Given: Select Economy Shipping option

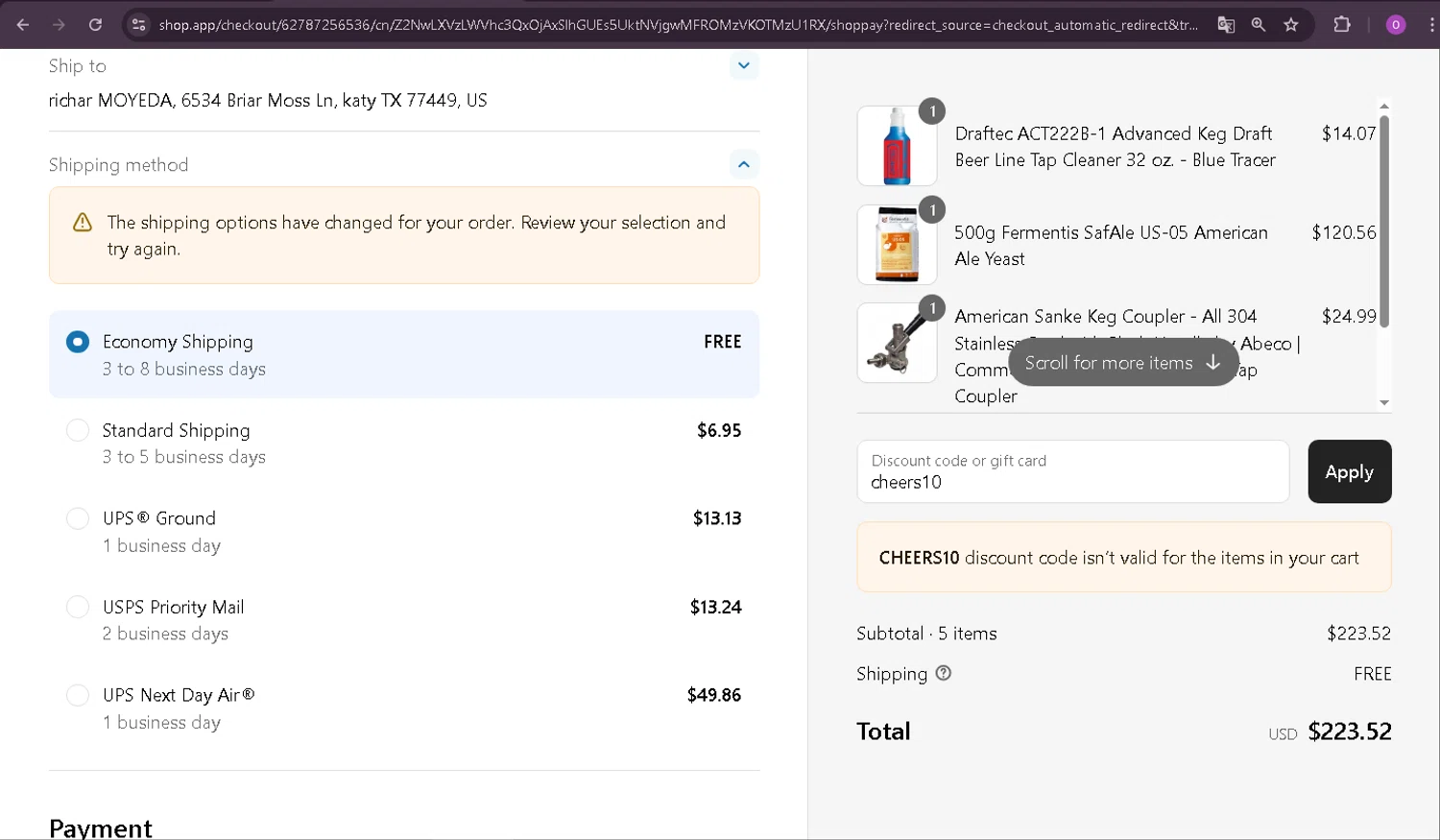Looking at the screenshot, I should click(404, 354).
